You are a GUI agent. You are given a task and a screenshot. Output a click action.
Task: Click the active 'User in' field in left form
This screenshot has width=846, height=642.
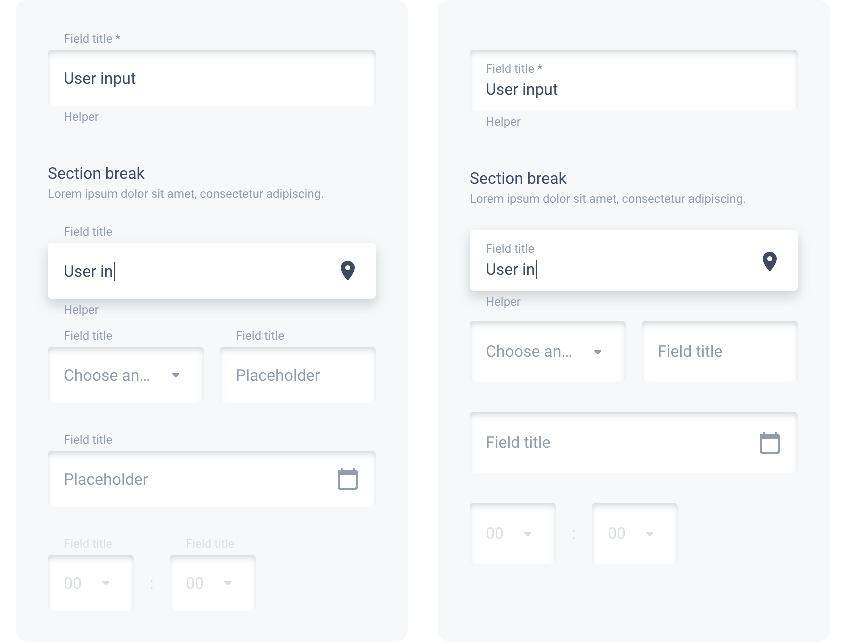[x=212, y=271]
